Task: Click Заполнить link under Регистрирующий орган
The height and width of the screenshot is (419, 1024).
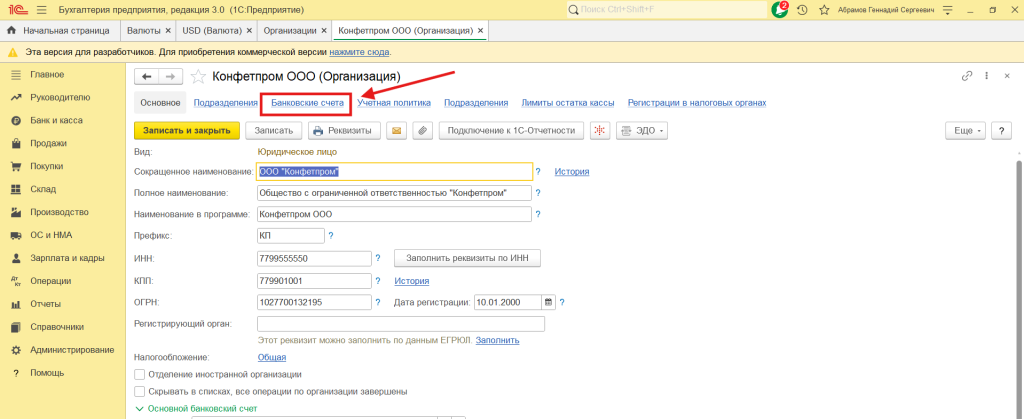Action: (x=498, y=341)
